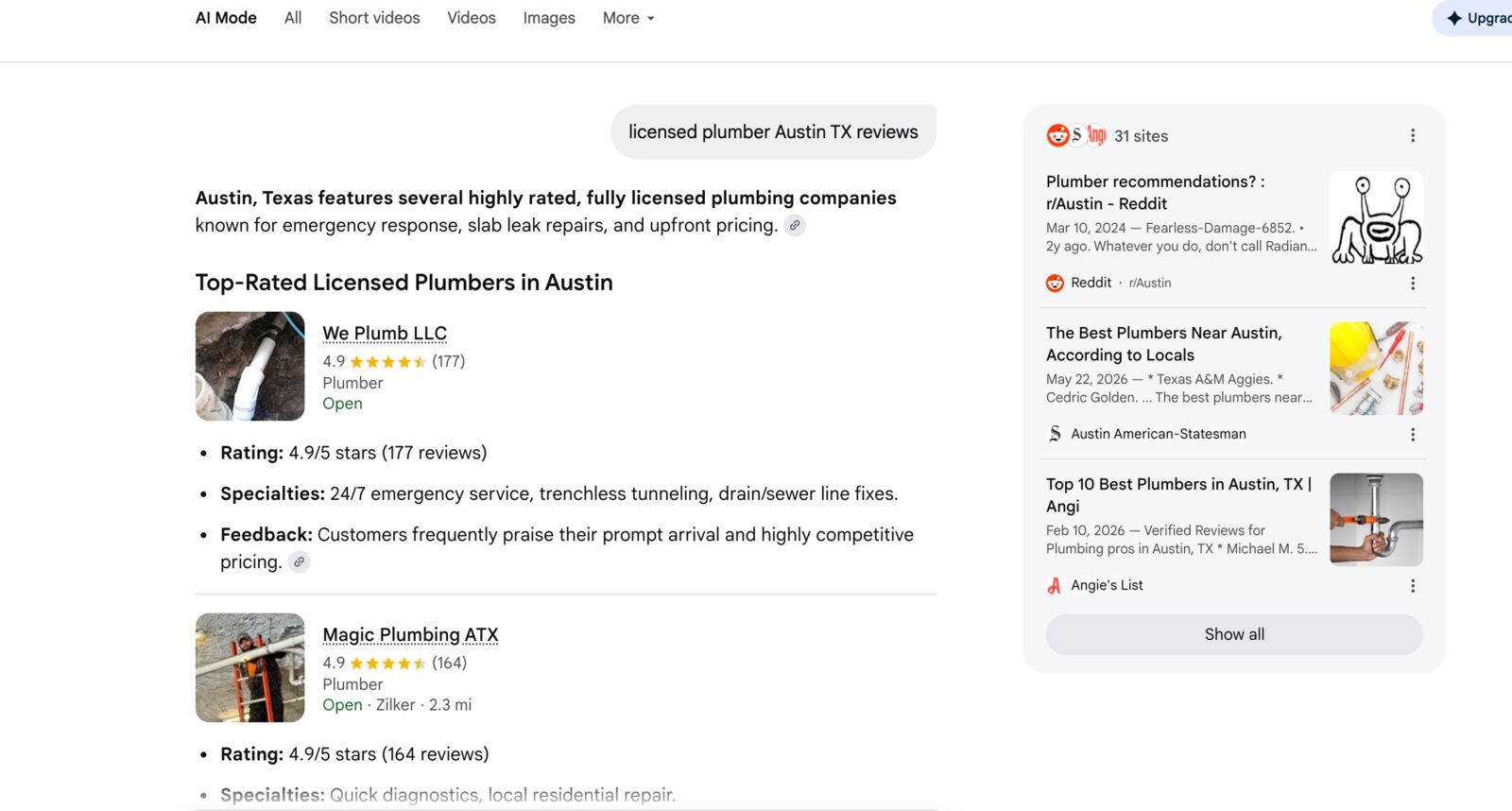Click the r/Austin subreddit label
This screenshot has width=1512, height=811.
tap(1150, 283)
